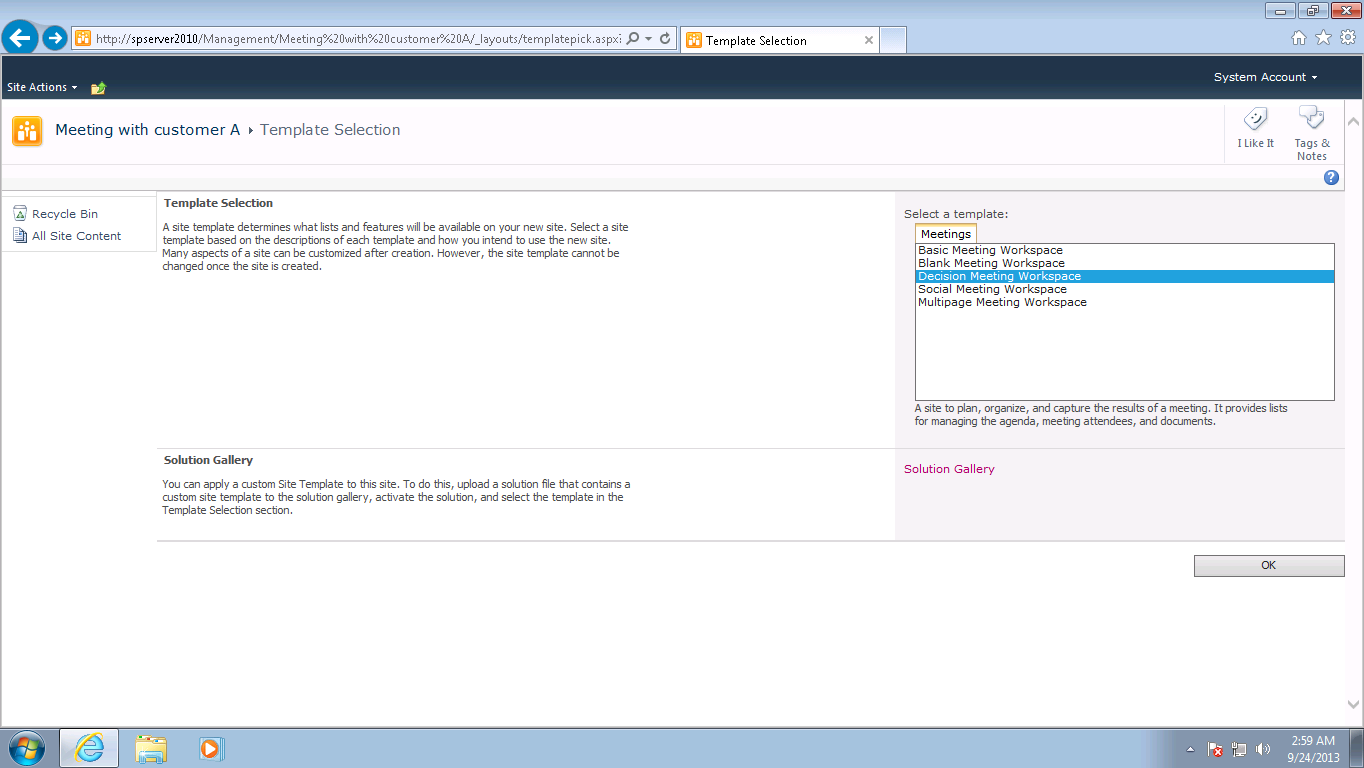Switch to the Meetings tab

tap(945, 233)
